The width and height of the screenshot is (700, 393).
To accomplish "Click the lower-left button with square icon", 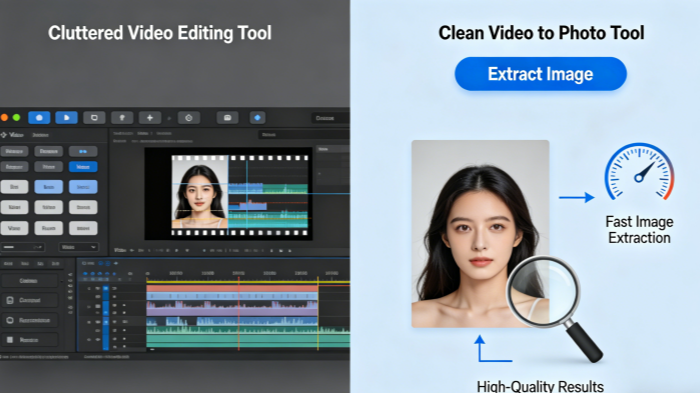I will [x=29, y=340].
